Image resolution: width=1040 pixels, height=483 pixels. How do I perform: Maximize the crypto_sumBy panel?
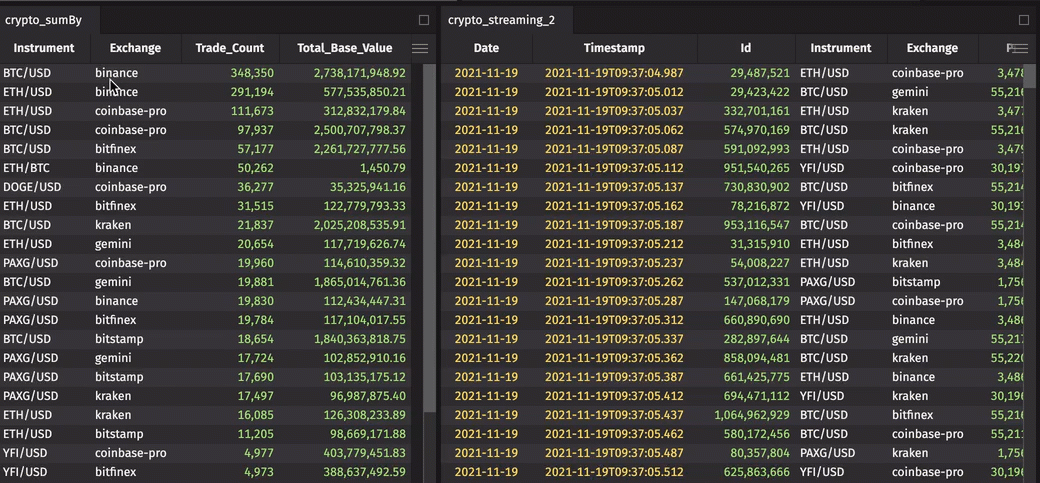click(424, 20)
